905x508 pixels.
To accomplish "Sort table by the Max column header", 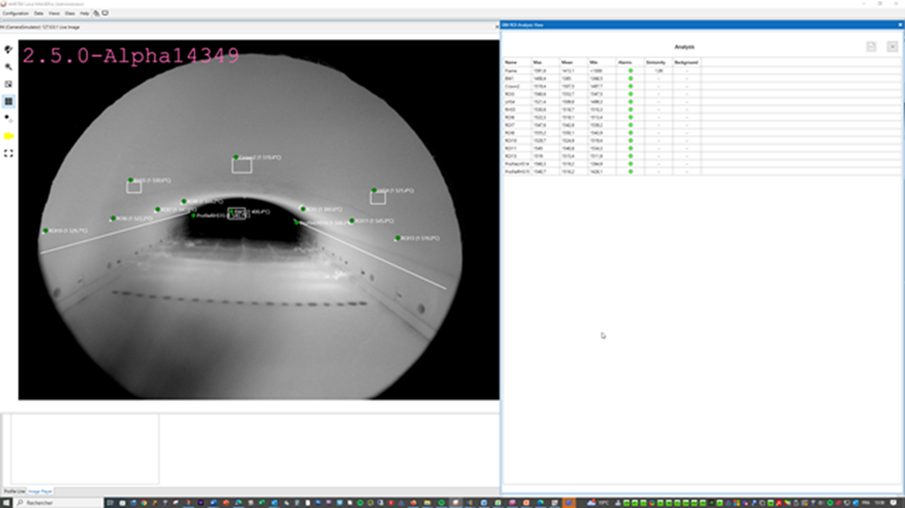I will pos(545,62).
